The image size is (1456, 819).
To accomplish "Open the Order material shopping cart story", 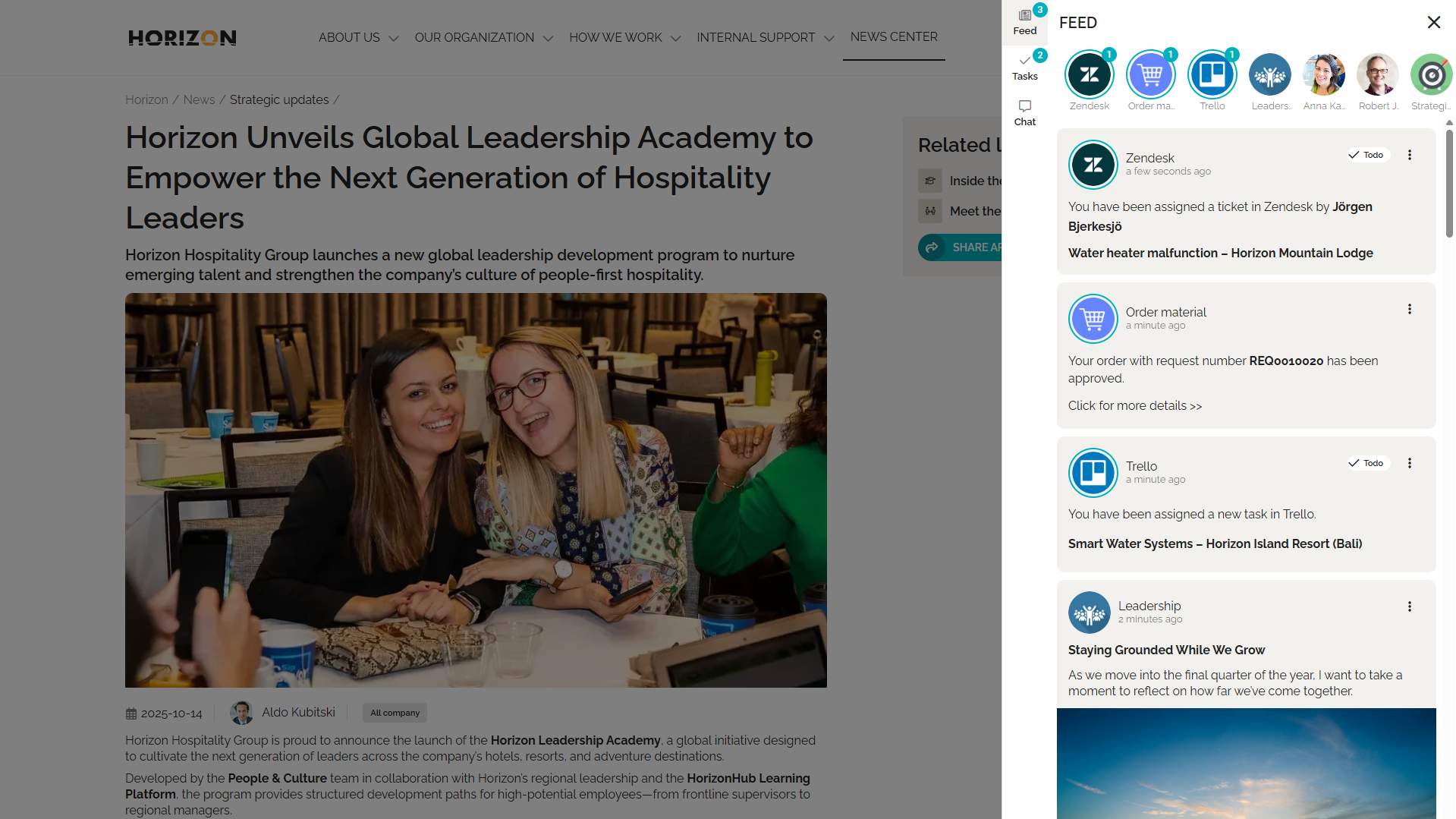I will 1150,75.
